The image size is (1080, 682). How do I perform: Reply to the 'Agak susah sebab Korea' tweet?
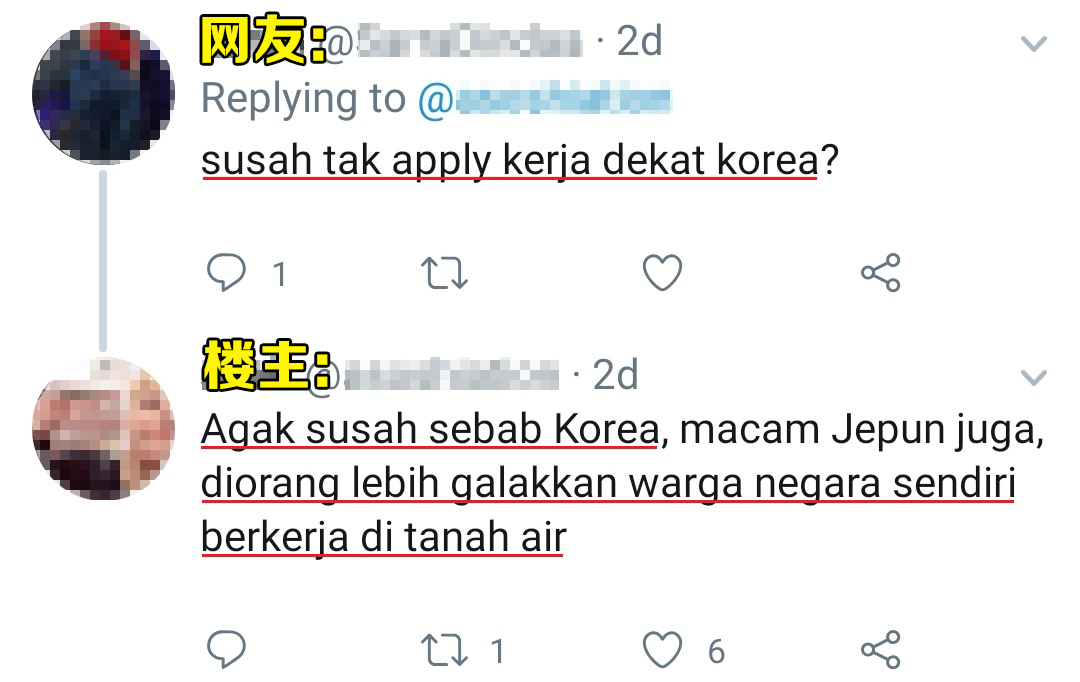coord(226,649)
